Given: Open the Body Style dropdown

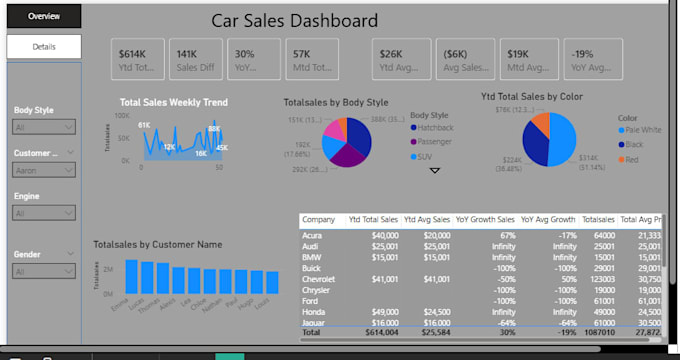Looking at the screenshot, I should (x=44, y=127).
